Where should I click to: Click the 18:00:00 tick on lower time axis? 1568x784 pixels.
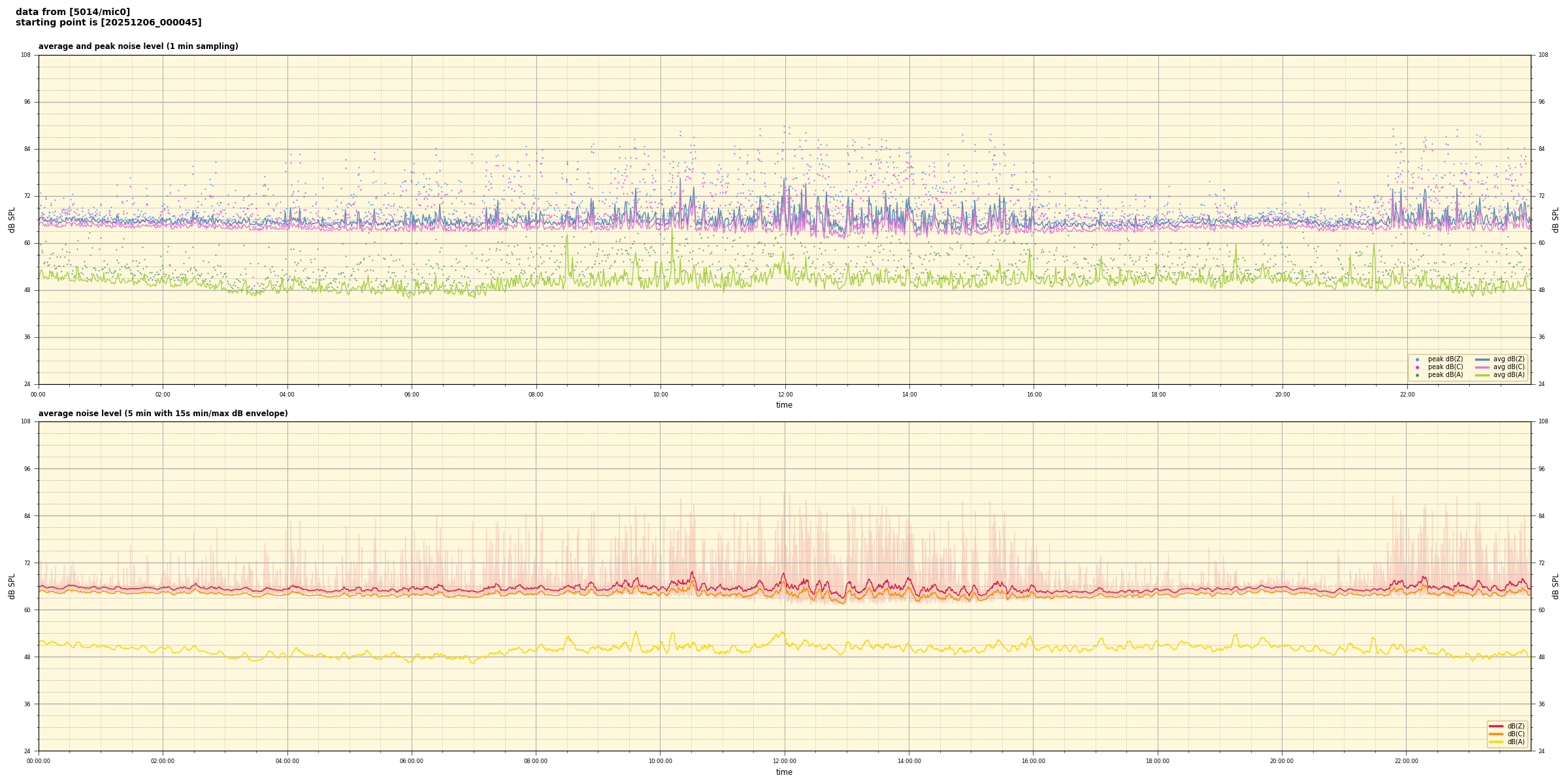1158,761
